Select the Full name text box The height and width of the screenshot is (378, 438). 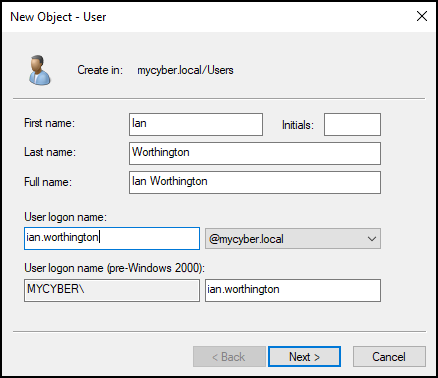tap(255, 182)
